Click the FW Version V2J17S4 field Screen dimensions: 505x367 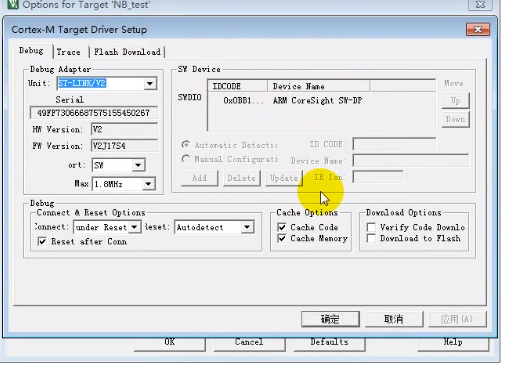pyautogui.click(x=124, y=146)
